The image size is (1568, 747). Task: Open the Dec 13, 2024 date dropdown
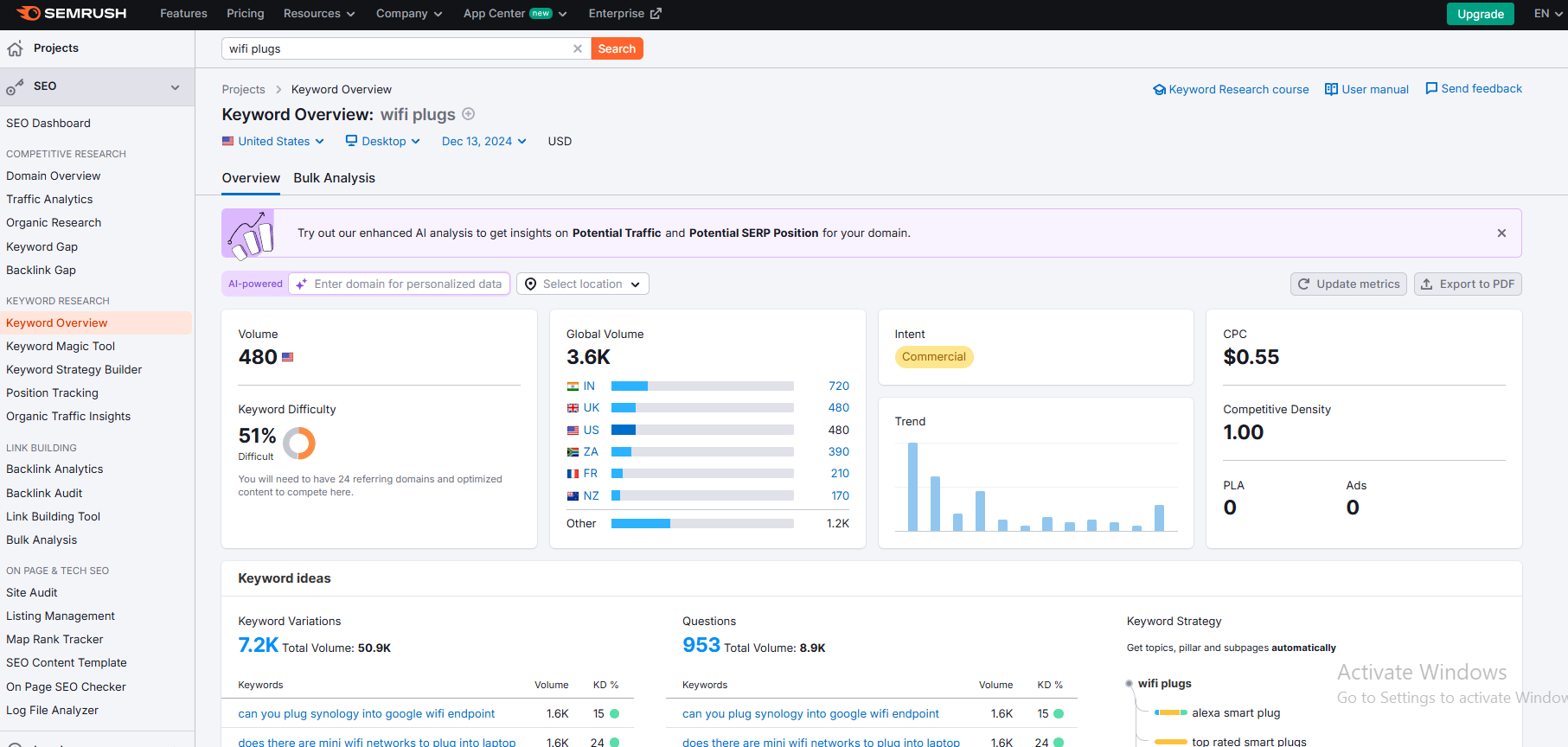(x=484, y=141)
